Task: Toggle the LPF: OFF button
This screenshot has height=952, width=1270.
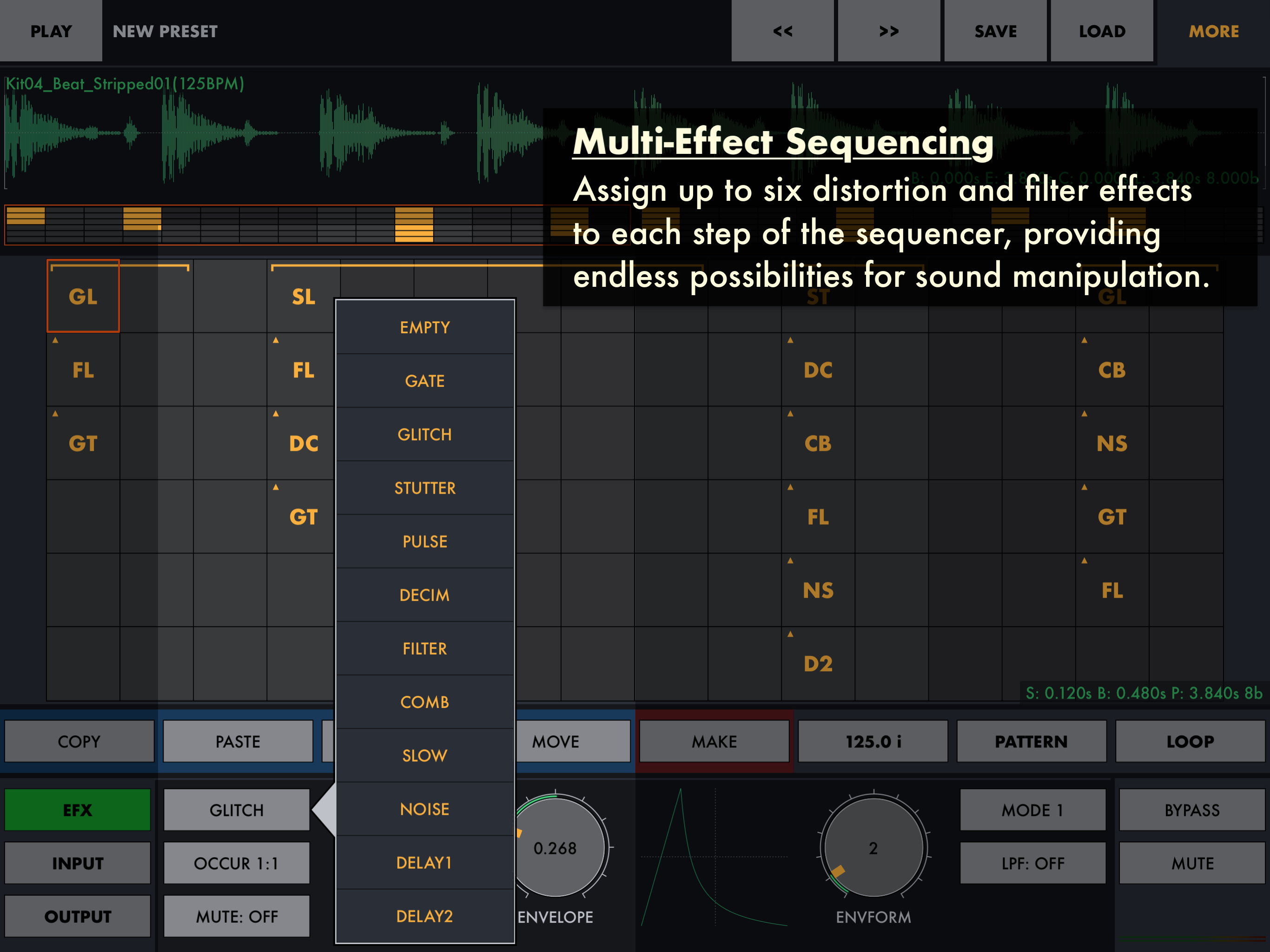Action: (x=1033, y=863)
